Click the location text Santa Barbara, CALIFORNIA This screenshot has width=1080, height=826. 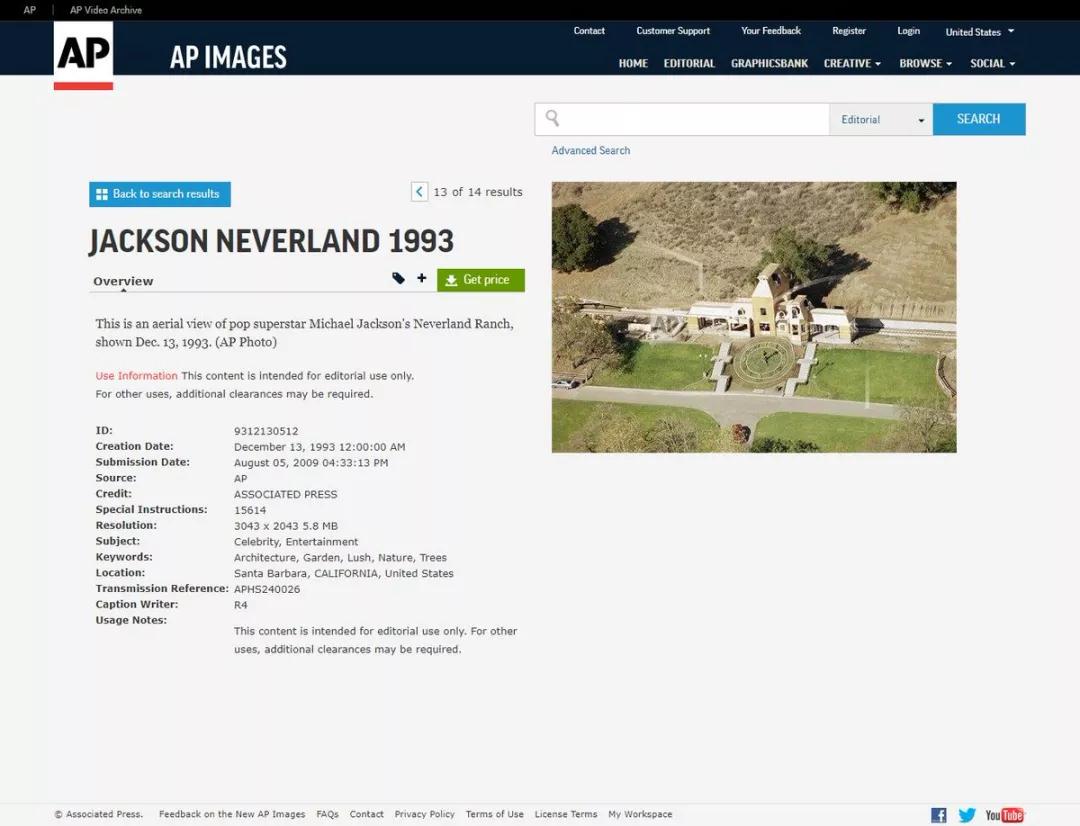click(x=344, y=573)
